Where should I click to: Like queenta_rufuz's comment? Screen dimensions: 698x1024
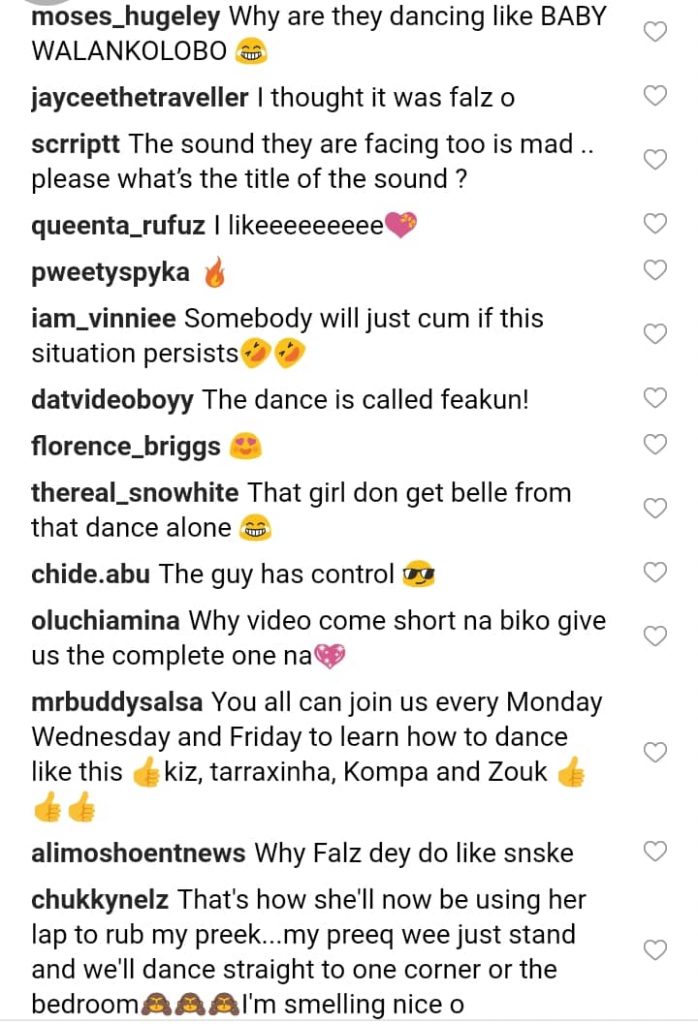654,224
